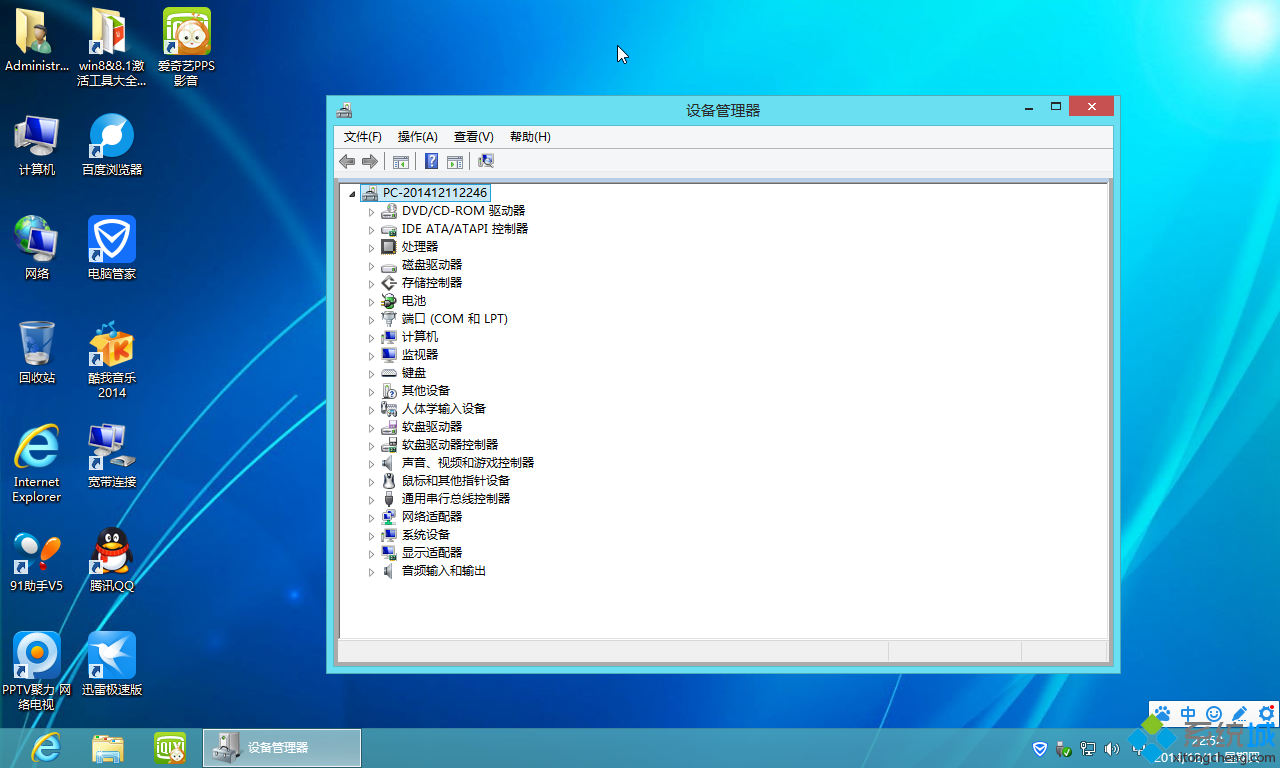
Task: Expand the IDE ATA/ATAPI 控制器 node
Action: point(371,230)
